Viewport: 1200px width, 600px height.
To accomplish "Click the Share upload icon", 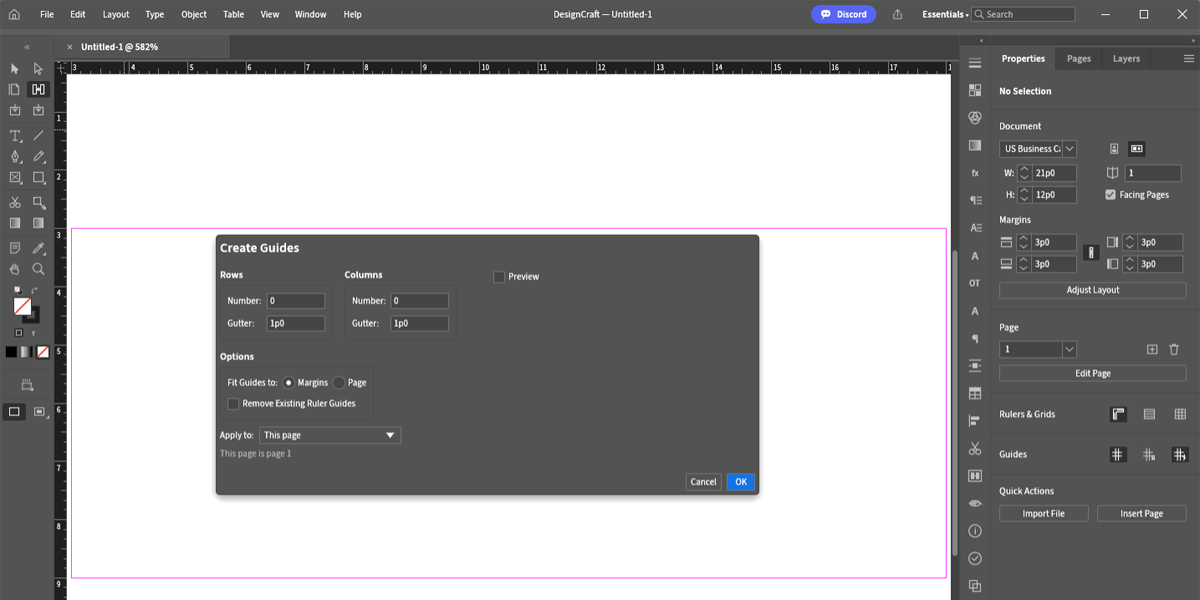I will pos(897,14).
